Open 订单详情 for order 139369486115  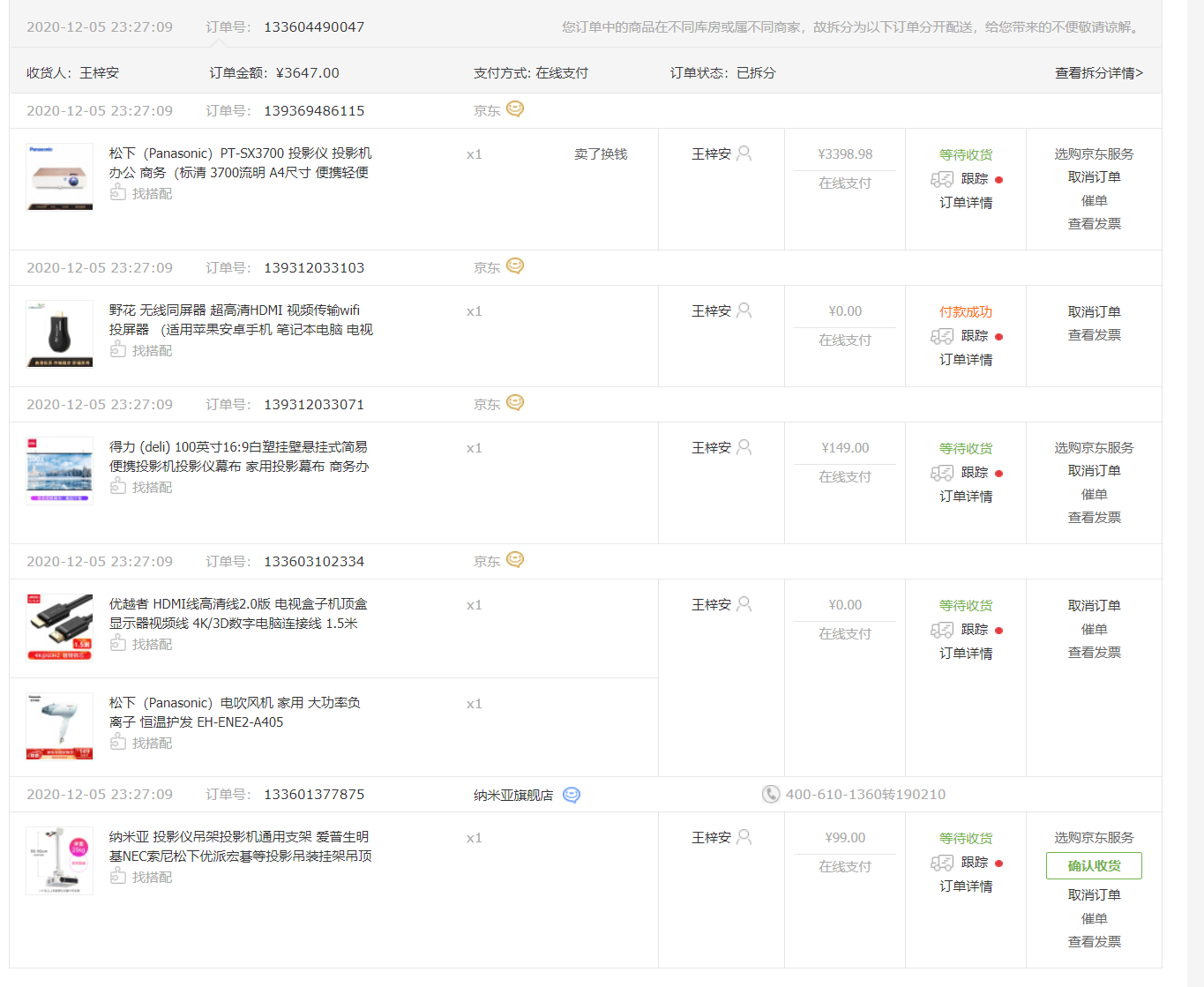point(966,203)
